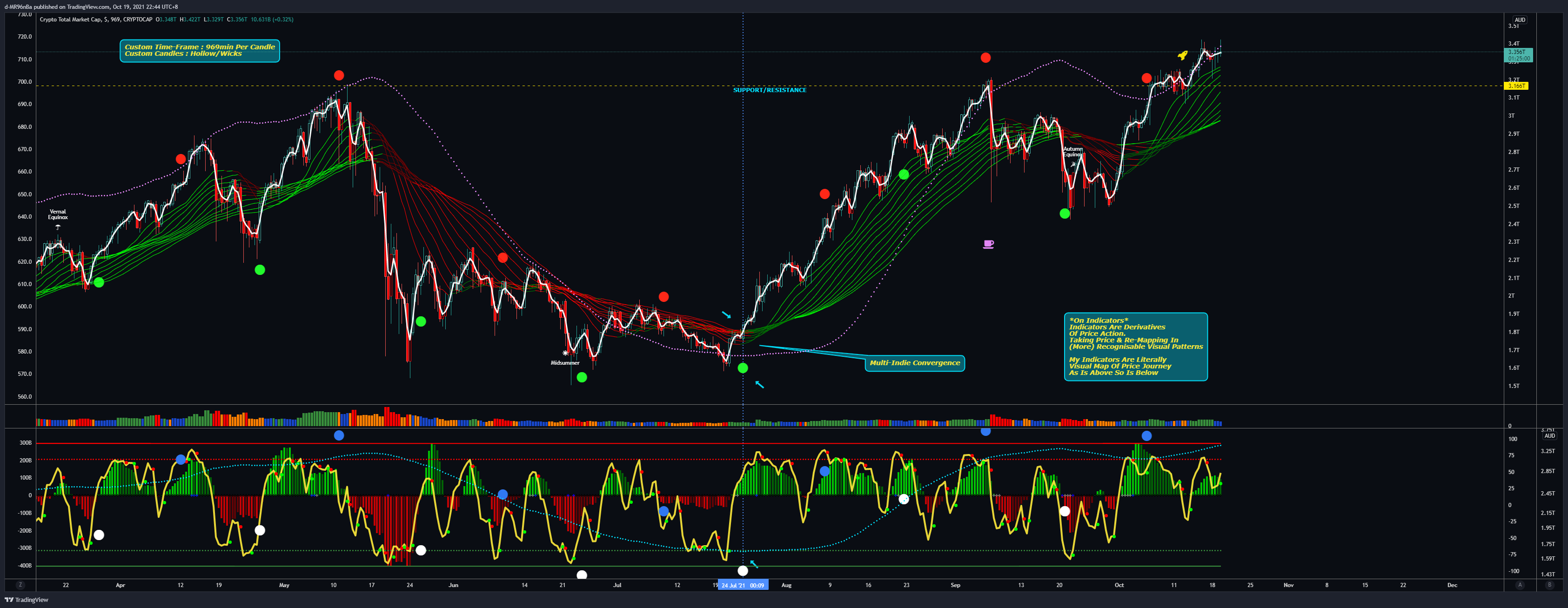The height and width of the screenshot is (608, 1568).
Task: Click the 700.0 level on left scale
Action: tap(24, 81)
